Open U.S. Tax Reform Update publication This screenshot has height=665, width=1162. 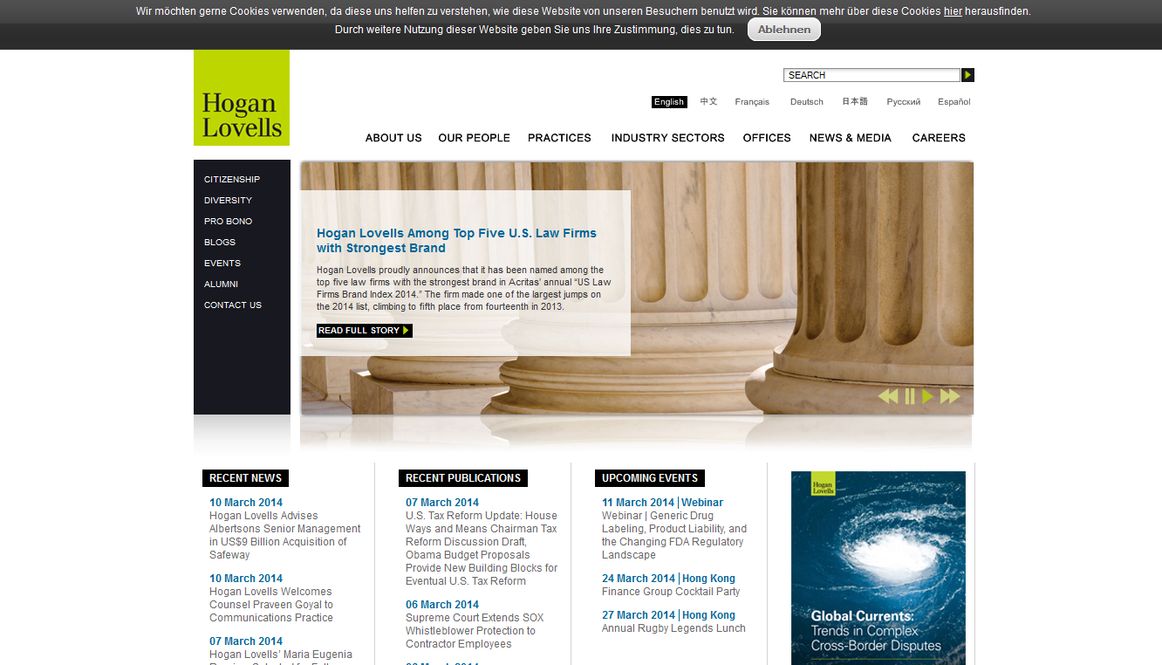482,549
